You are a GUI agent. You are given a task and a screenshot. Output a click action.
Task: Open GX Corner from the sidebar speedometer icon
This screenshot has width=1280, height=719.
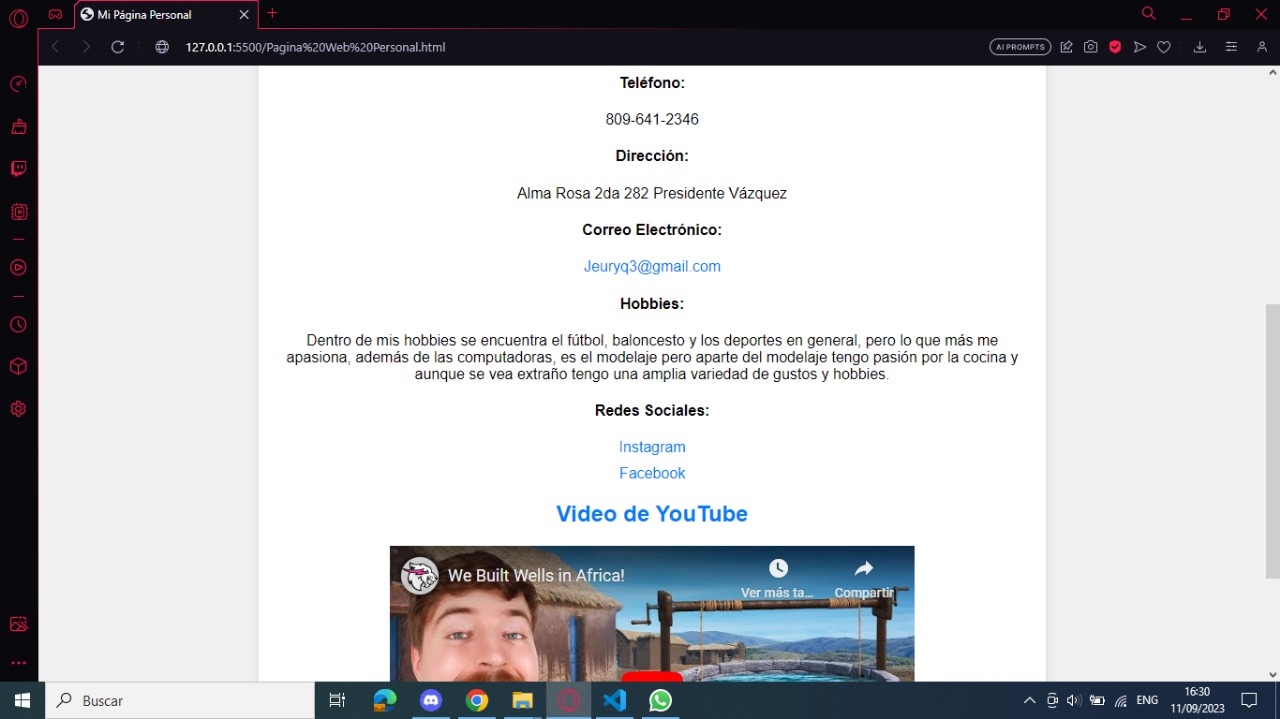click(18, 84)
